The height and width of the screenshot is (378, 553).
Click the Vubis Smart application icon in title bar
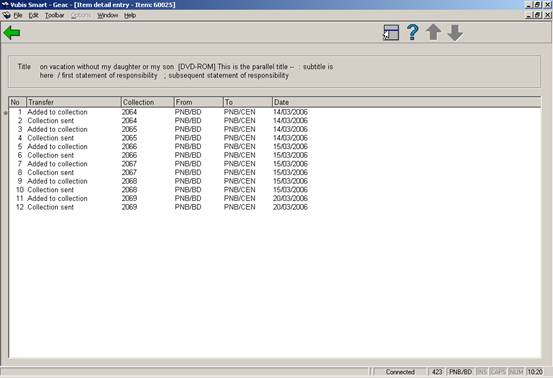[5, 5]
